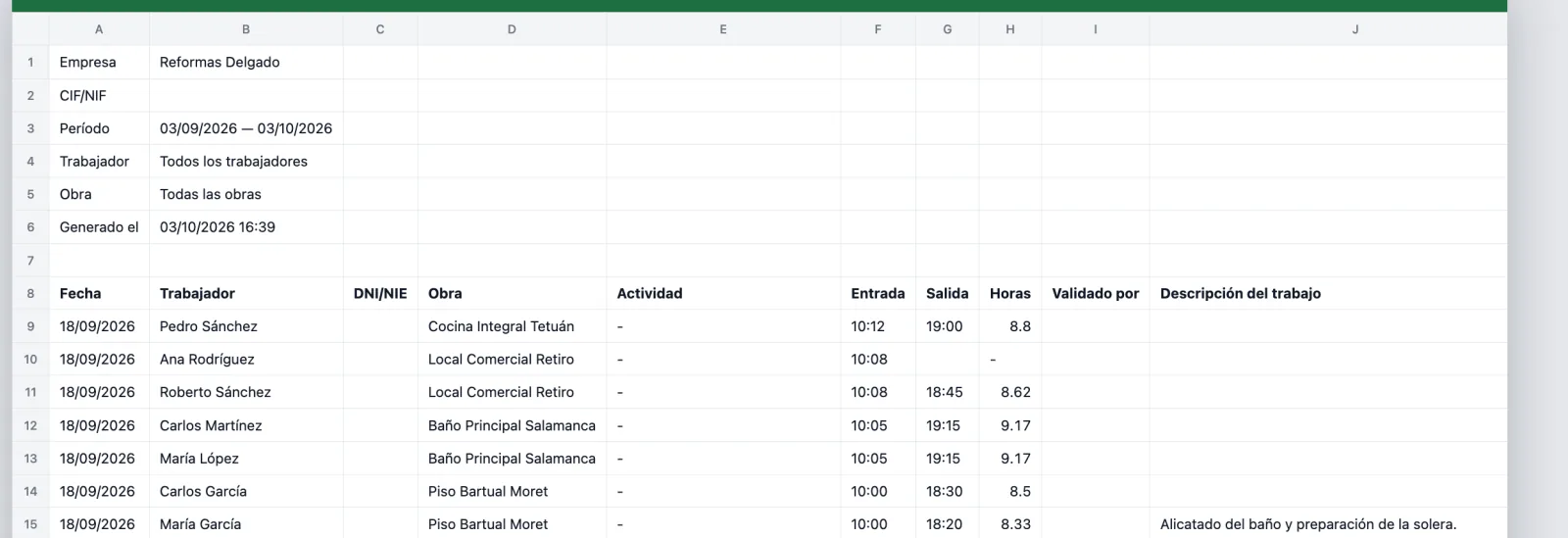Screen dimensions: 1568x538
Task: Click Ana Rodríguez's 'Local Comercial Retiro' cell
Action: [512, 360]
